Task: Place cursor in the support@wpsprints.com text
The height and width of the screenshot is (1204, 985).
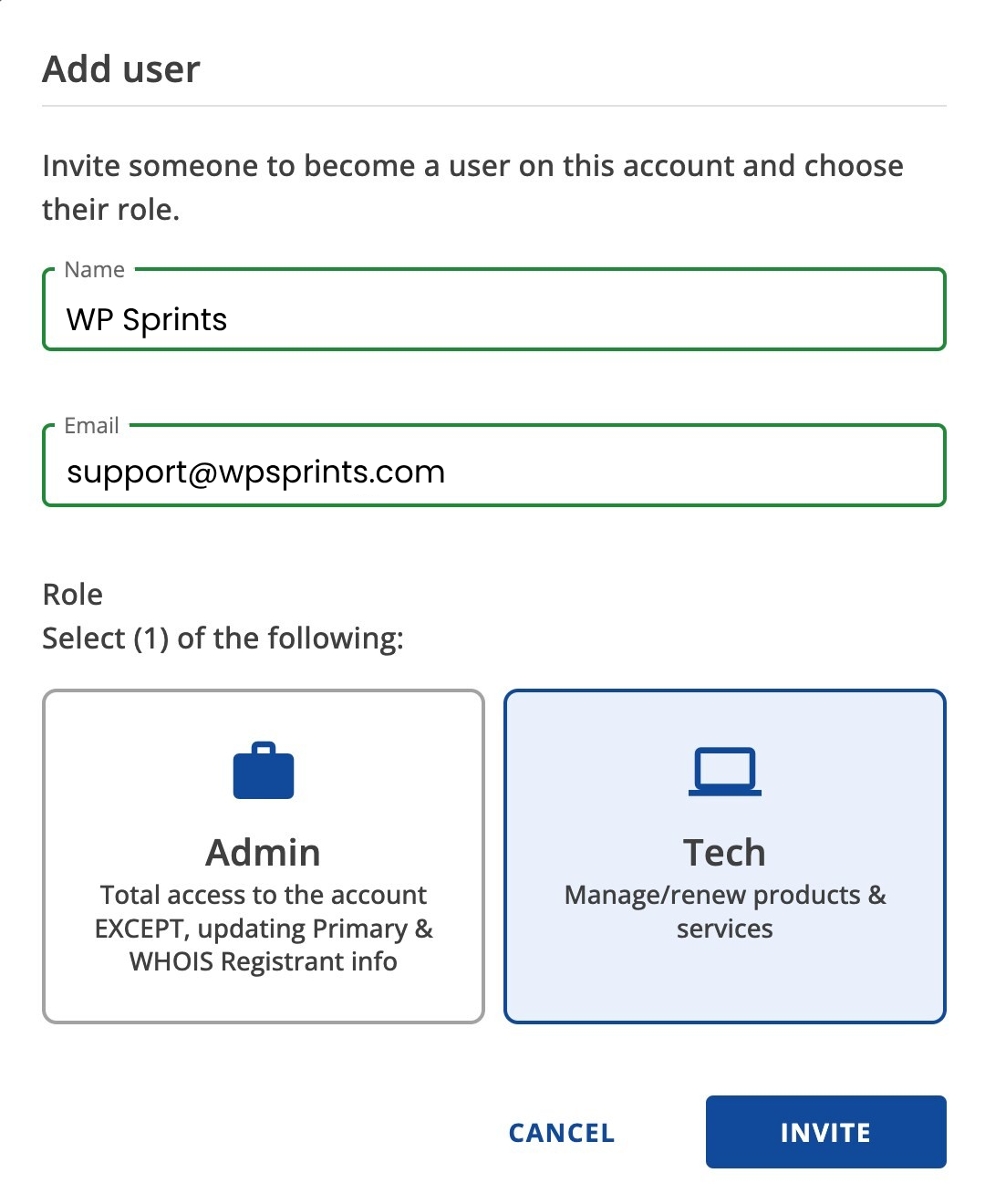Action: [x=255, y=472]
